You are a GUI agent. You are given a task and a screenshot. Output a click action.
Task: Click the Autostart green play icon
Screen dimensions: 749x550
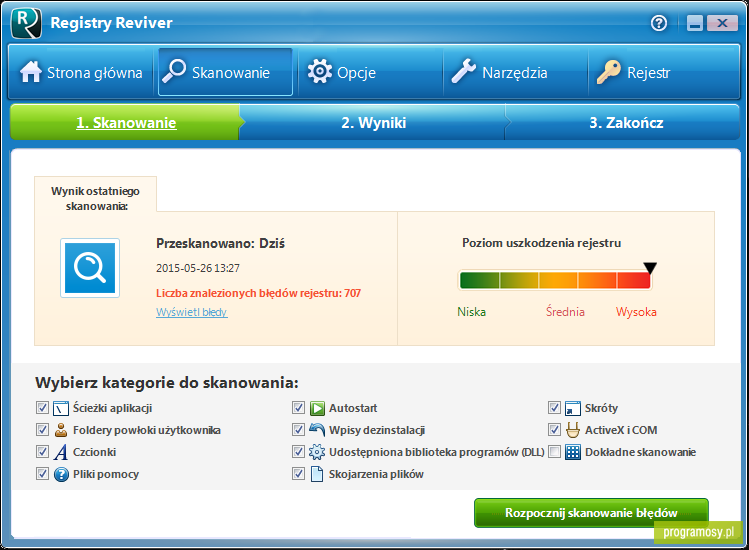pyautogui.click(x=317, y=409)
